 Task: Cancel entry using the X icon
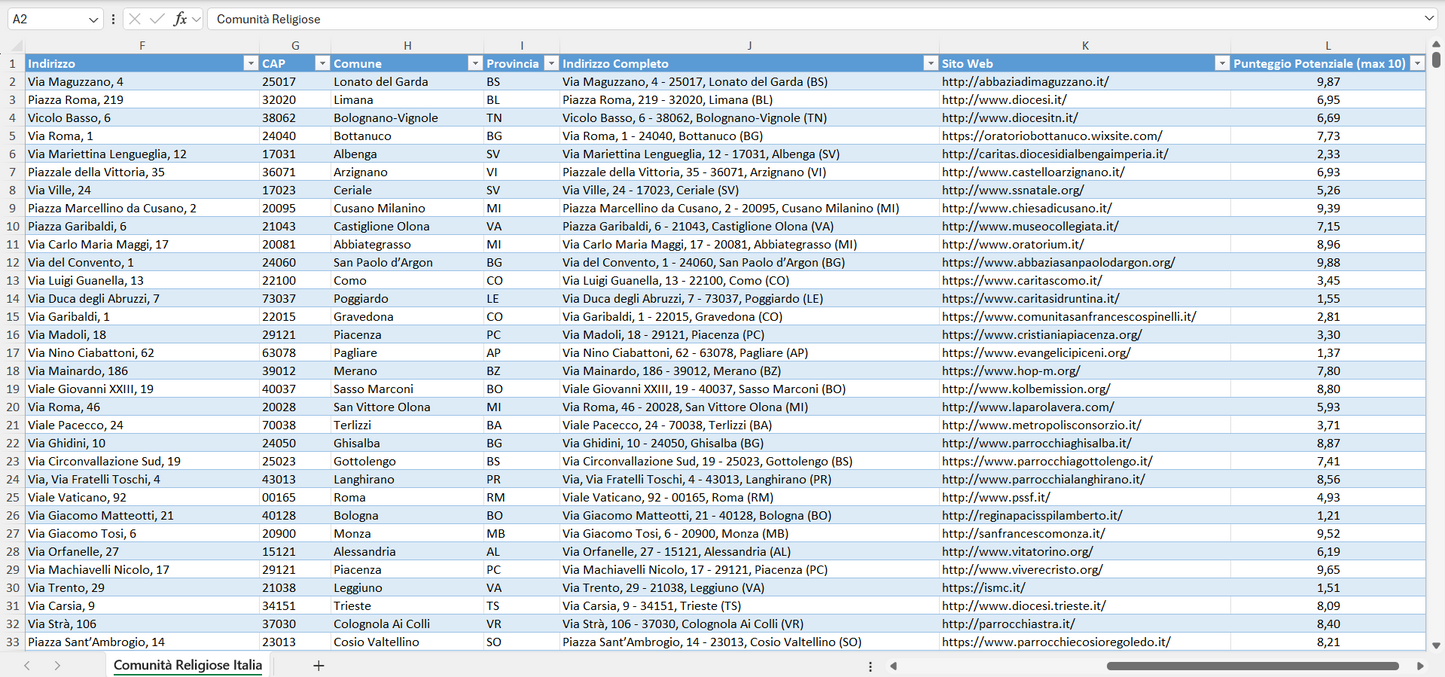[x=134, y=17]
